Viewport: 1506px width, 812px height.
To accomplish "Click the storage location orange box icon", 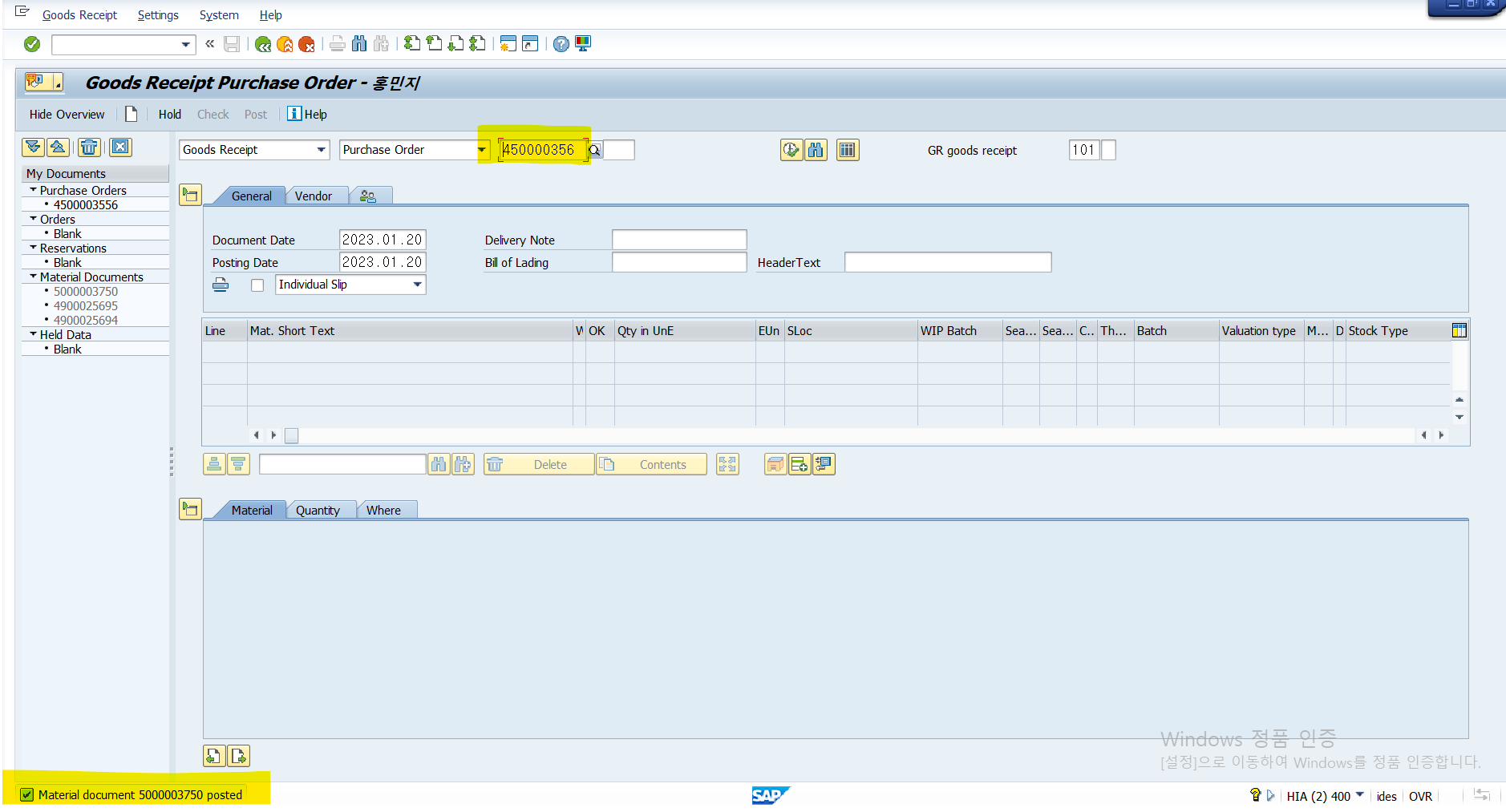I will point(775,464).
